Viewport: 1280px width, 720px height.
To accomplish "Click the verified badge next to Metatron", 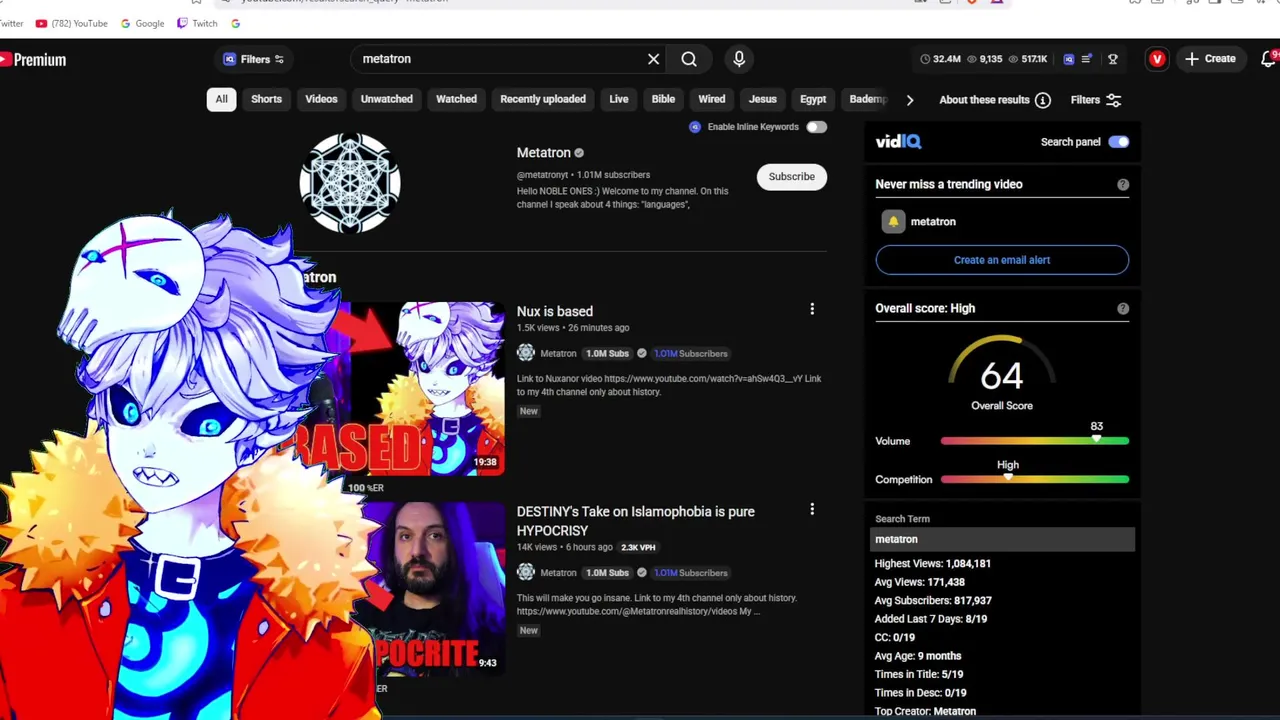I will point(579,153).
